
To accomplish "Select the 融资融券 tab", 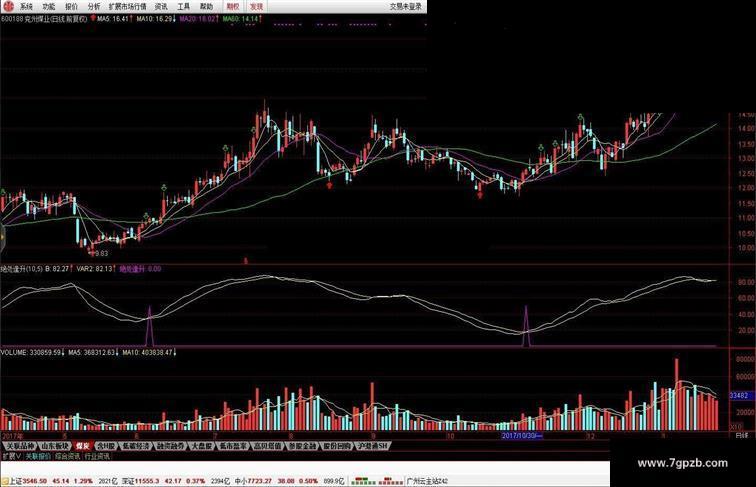I will (170, 446).
